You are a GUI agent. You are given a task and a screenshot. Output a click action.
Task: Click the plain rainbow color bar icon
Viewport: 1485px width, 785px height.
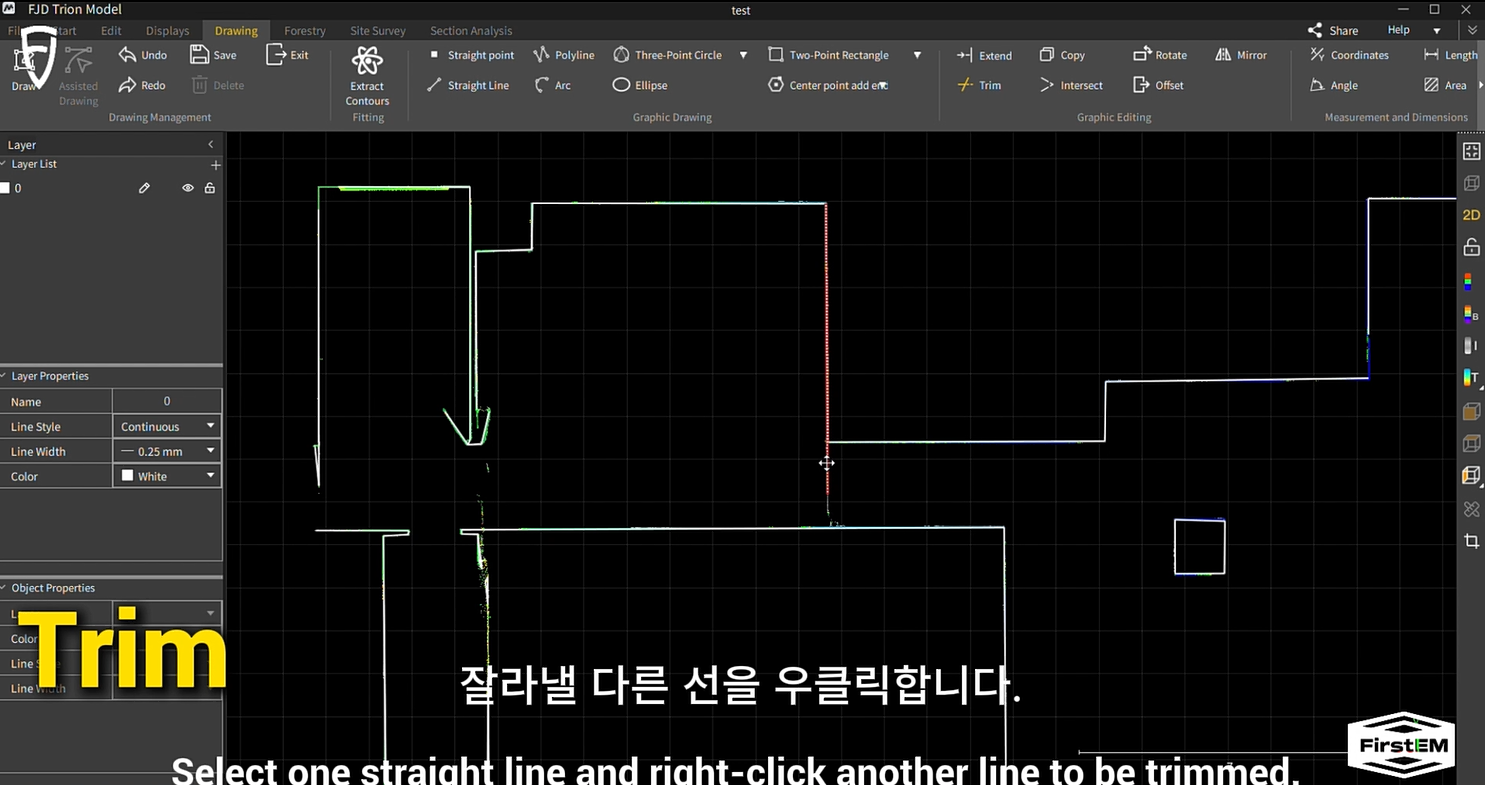tap(1468, 282)
